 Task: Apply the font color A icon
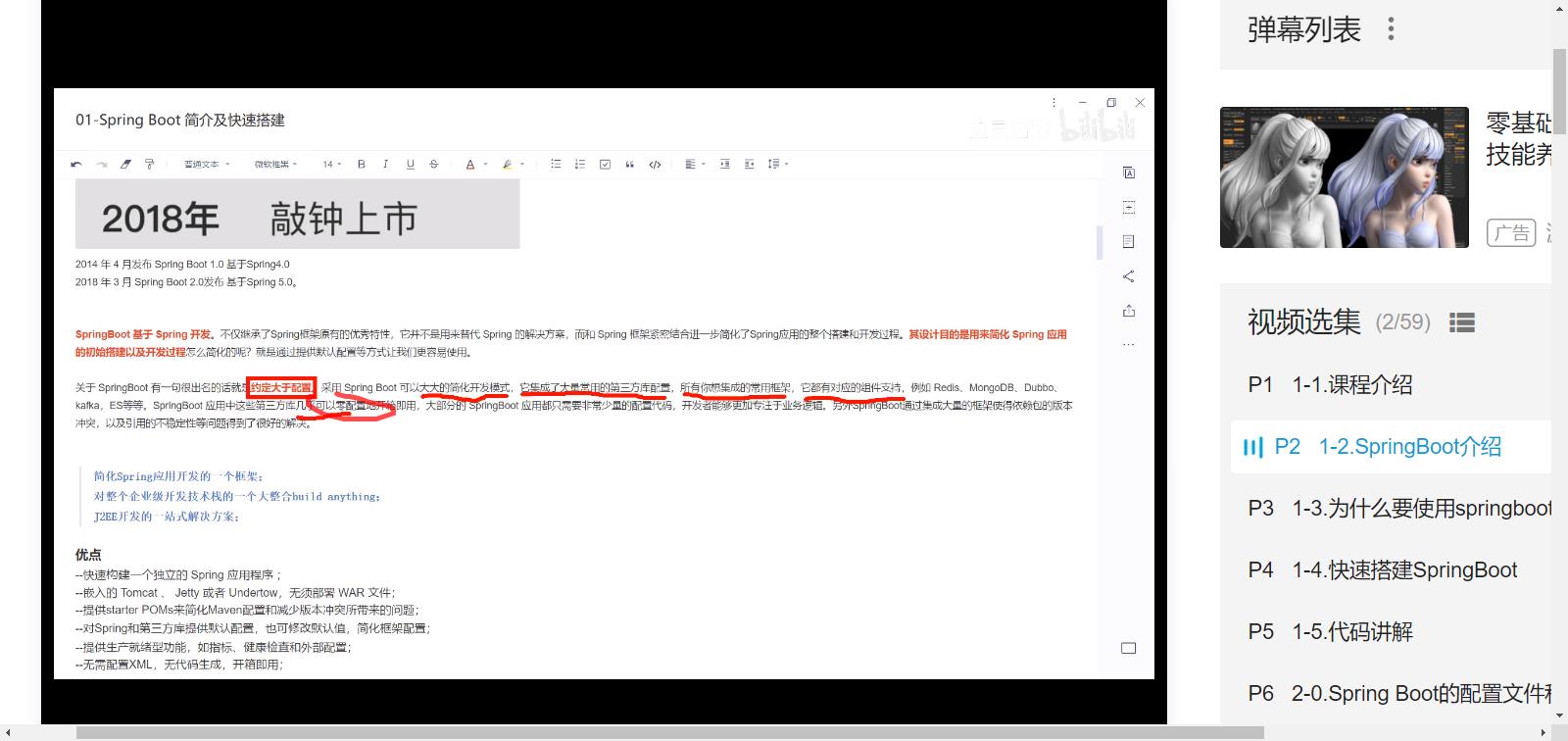(x=470, y=165)
